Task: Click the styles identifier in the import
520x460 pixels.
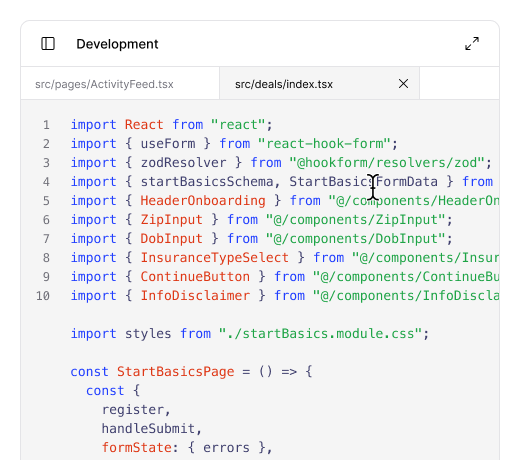Action: [148, 334]
